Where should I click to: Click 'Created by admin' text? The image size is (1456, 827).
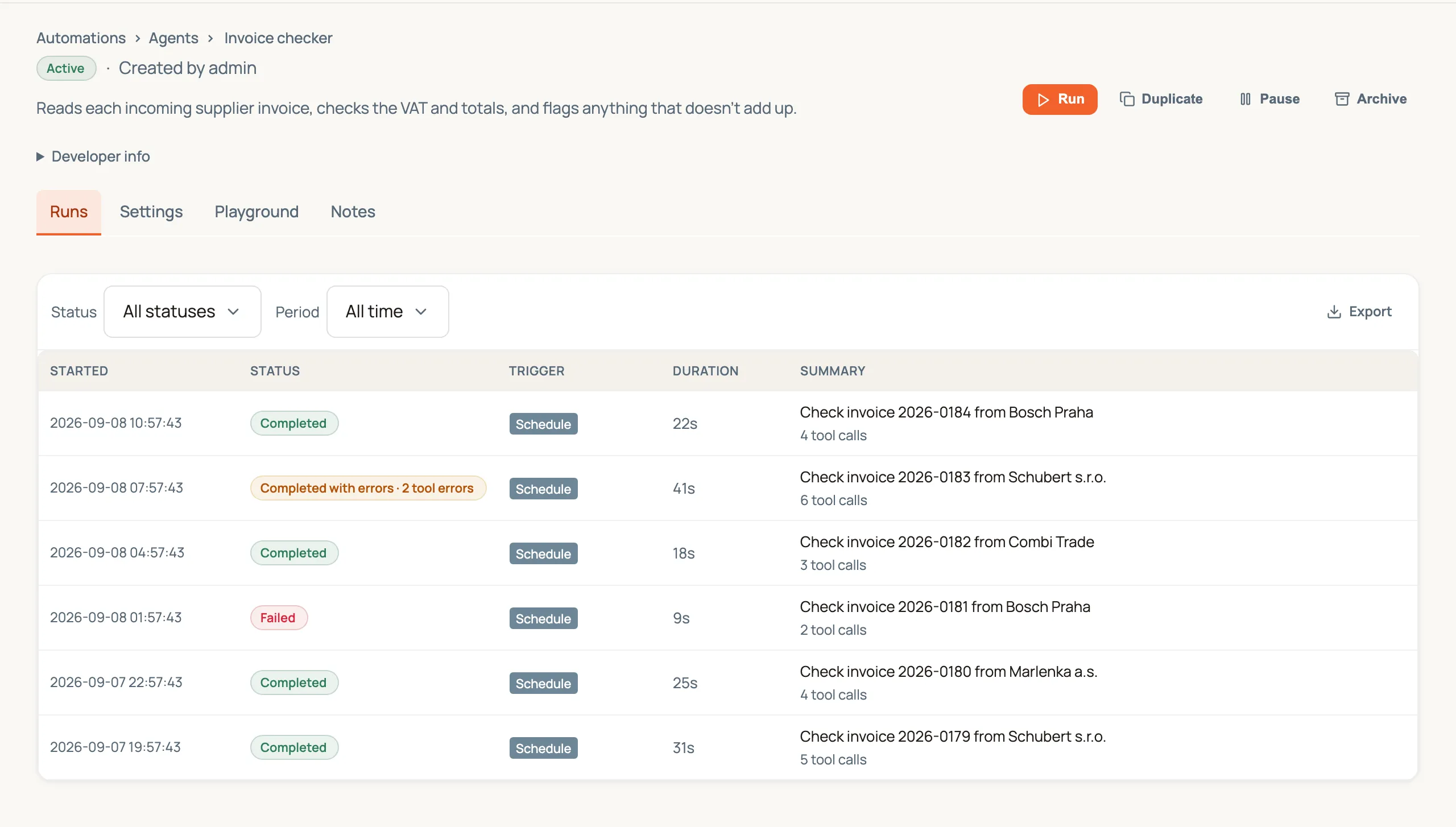coord(187,68)
